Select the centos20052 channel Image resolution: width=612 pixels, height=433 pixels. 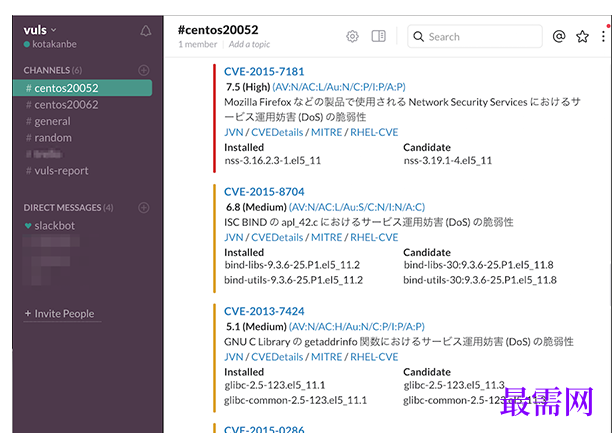82,88
